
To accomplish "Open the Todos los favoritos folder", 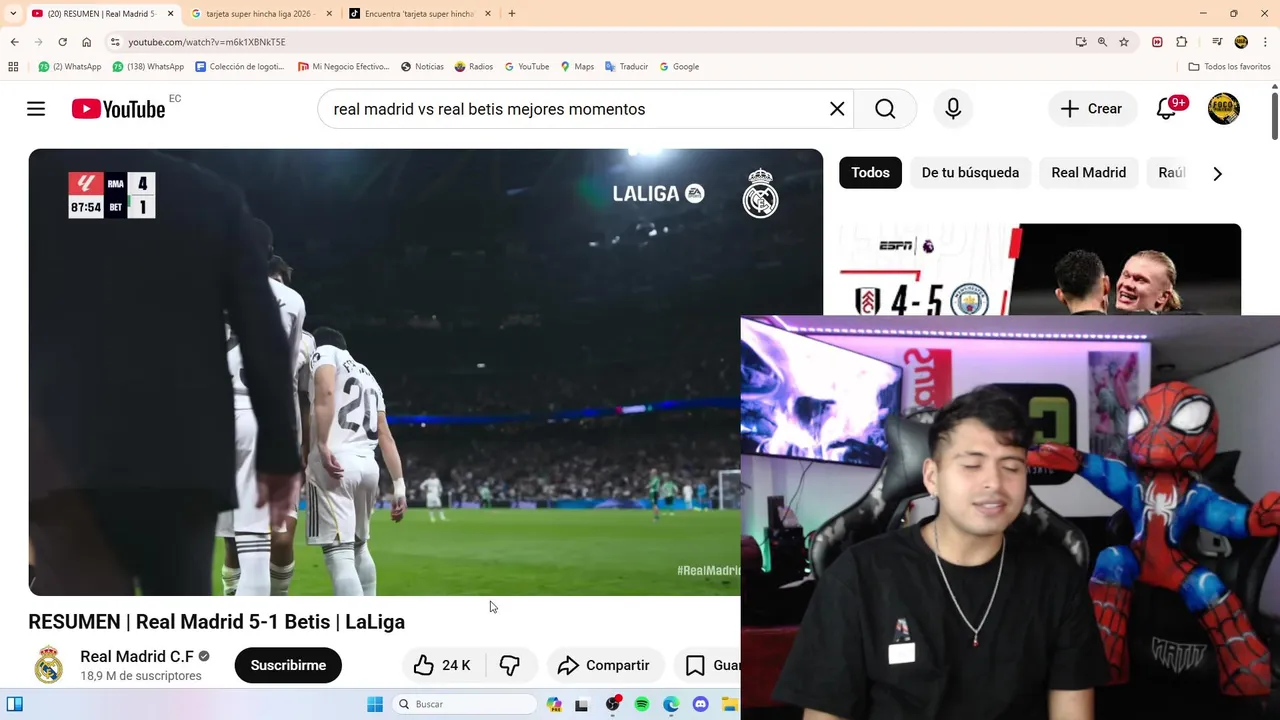I will pyautogui.click(x=1229, y=67).
